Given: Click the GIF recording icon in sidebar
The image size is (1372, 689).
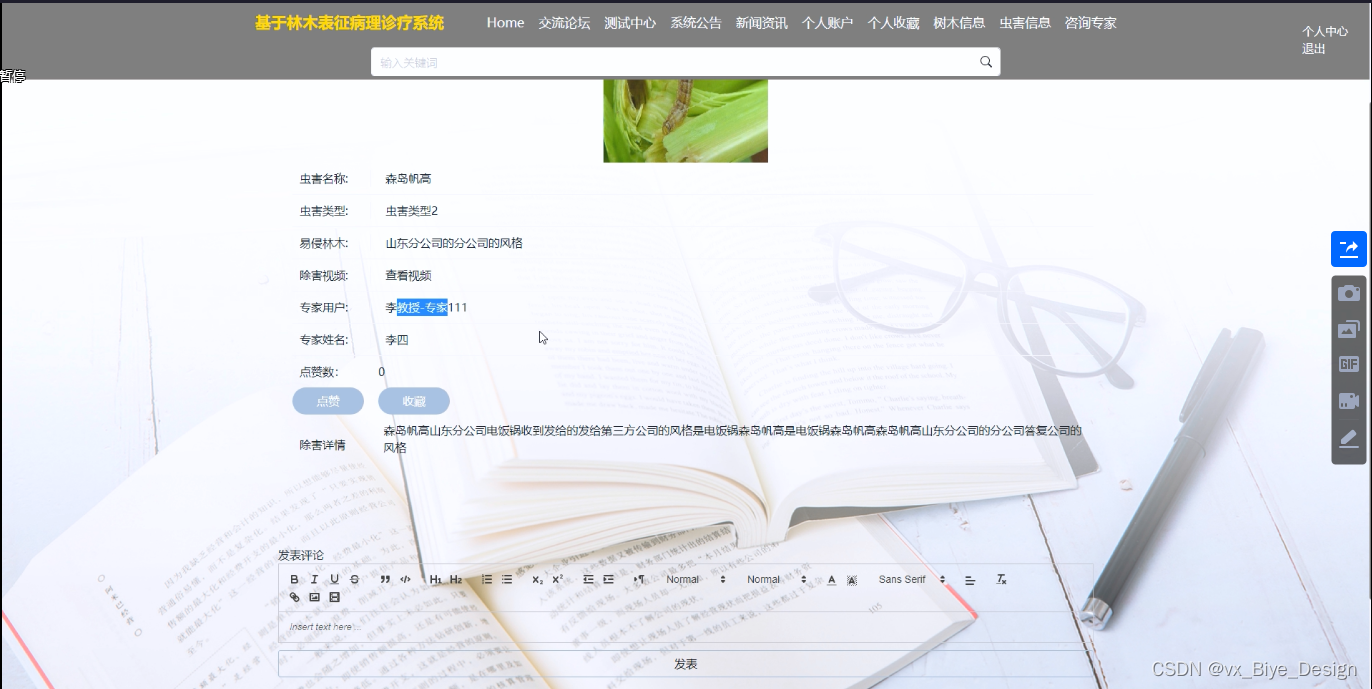Looking at the screenshot, I should tap(1349, 364).
